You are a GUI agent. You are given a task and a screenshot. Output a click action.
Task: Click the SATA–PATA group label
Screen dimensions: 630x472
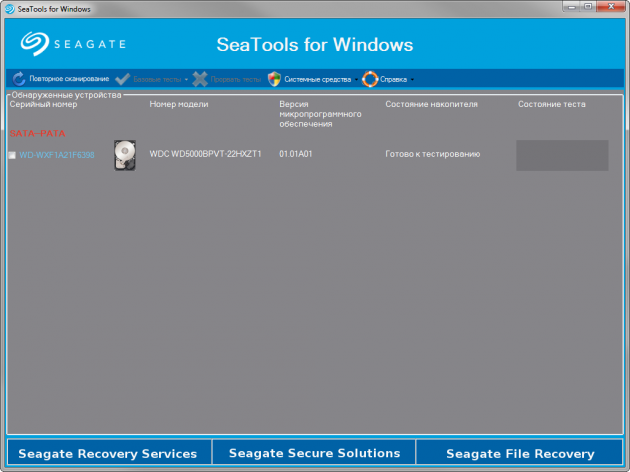click(x=37, y=133)
